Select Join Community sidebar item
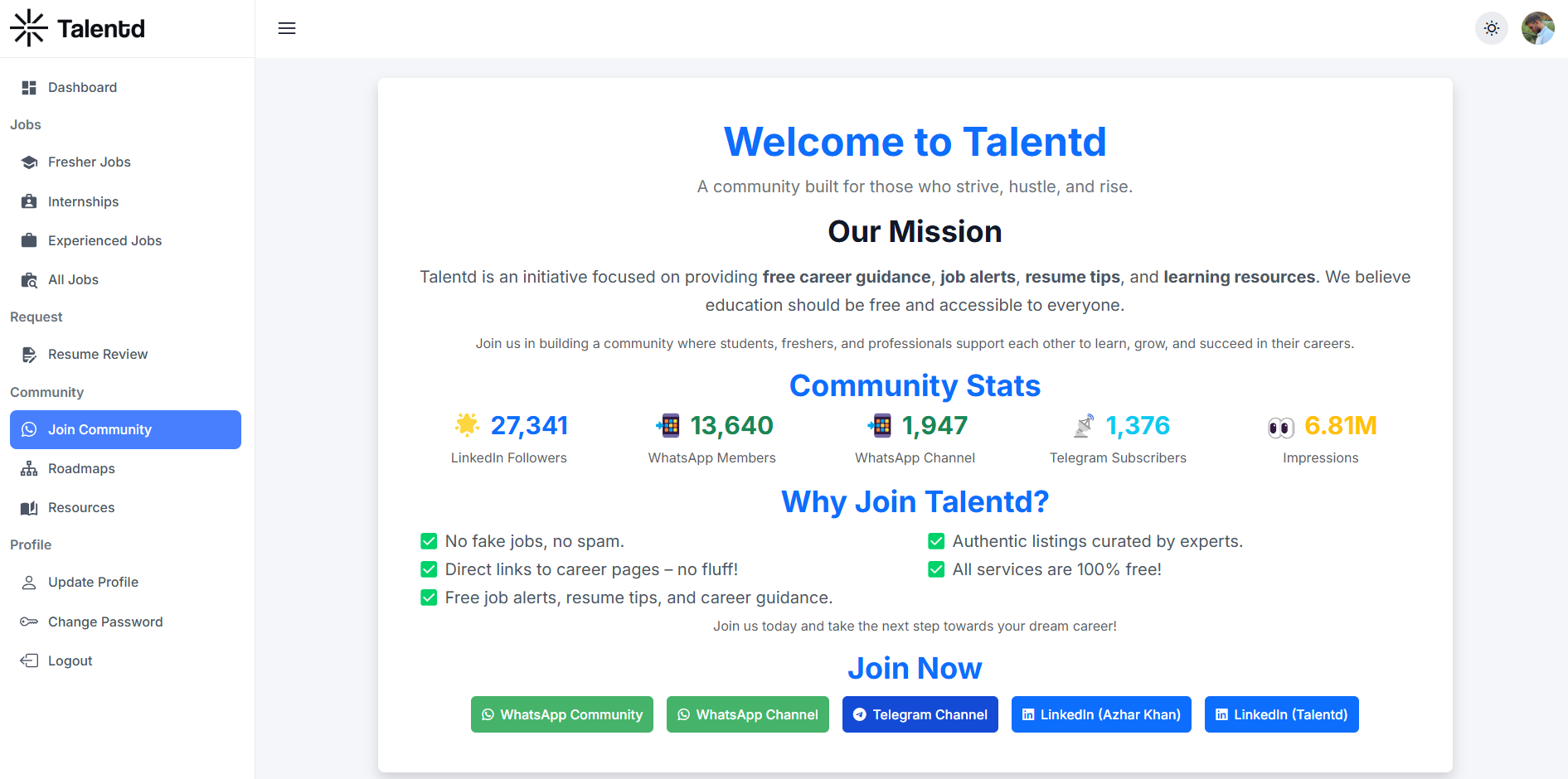 point(125,429)
